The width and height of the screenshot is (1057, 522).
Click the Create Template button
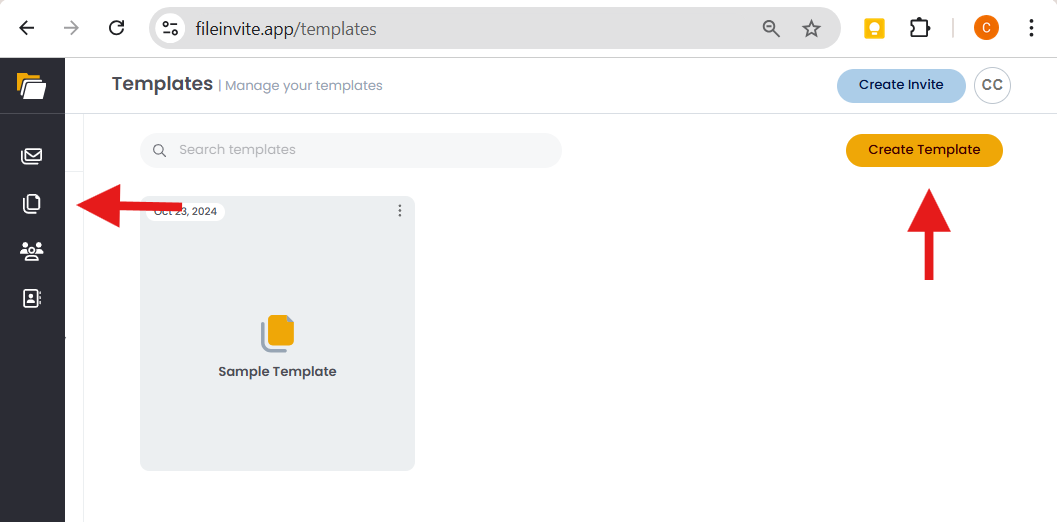(924, 150)
